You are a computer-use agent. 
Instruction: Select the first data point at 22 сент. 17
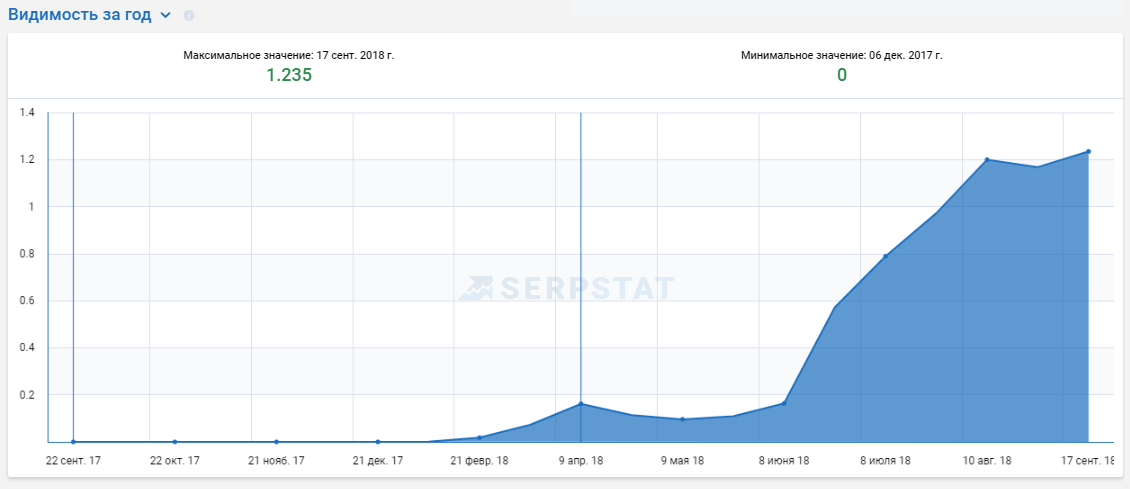coord(73,441)
